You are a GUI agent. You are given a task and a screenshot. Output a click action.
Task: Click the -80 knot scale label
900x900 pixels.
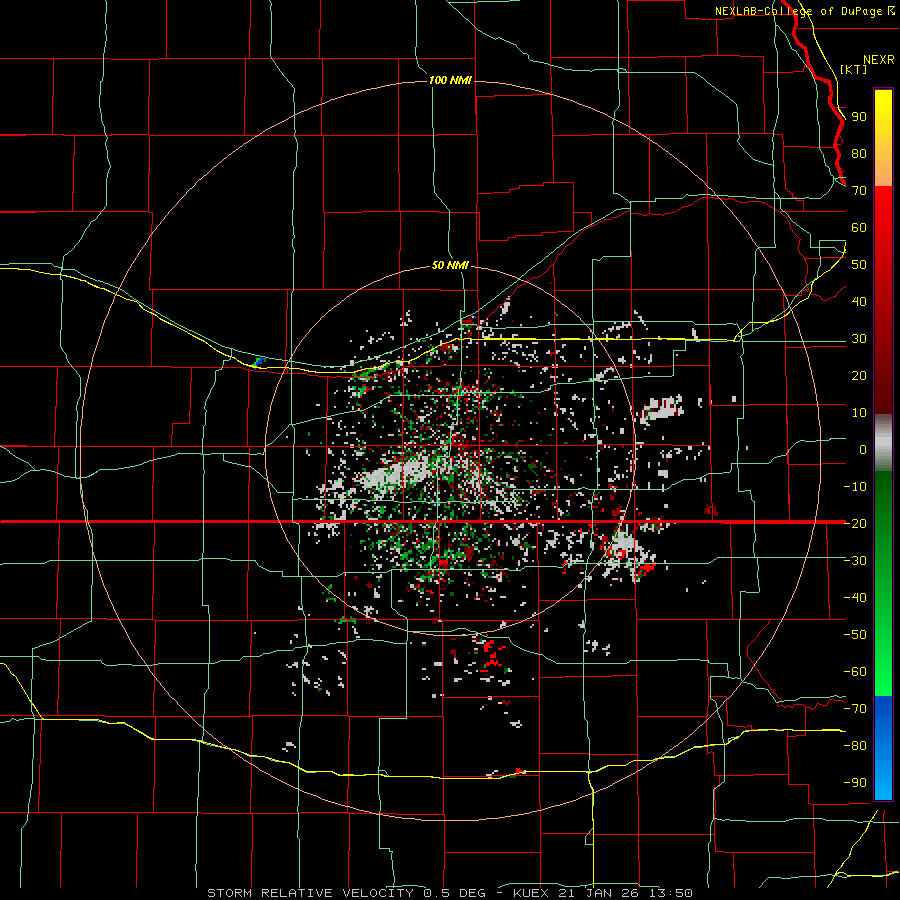855,746
